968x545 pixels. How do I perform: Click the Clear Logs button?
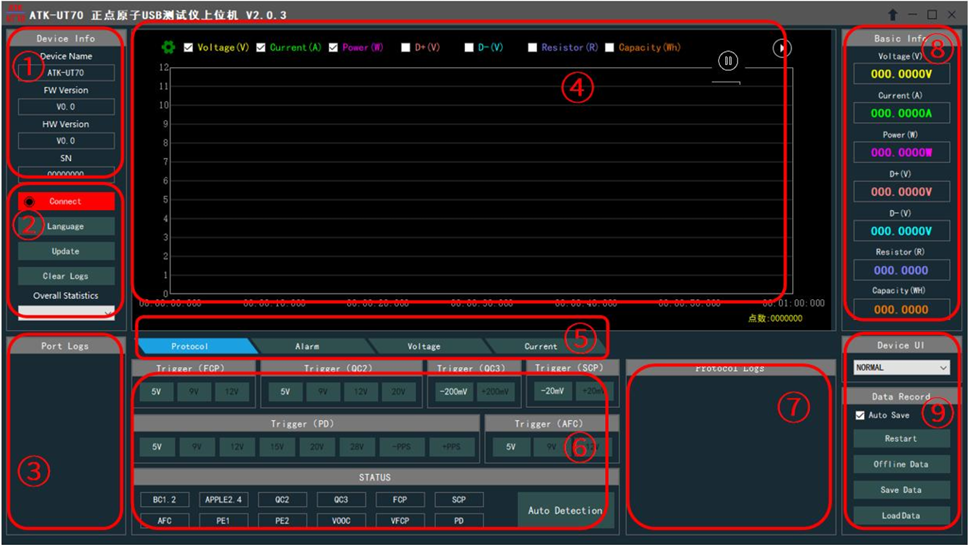click(66, 275)
